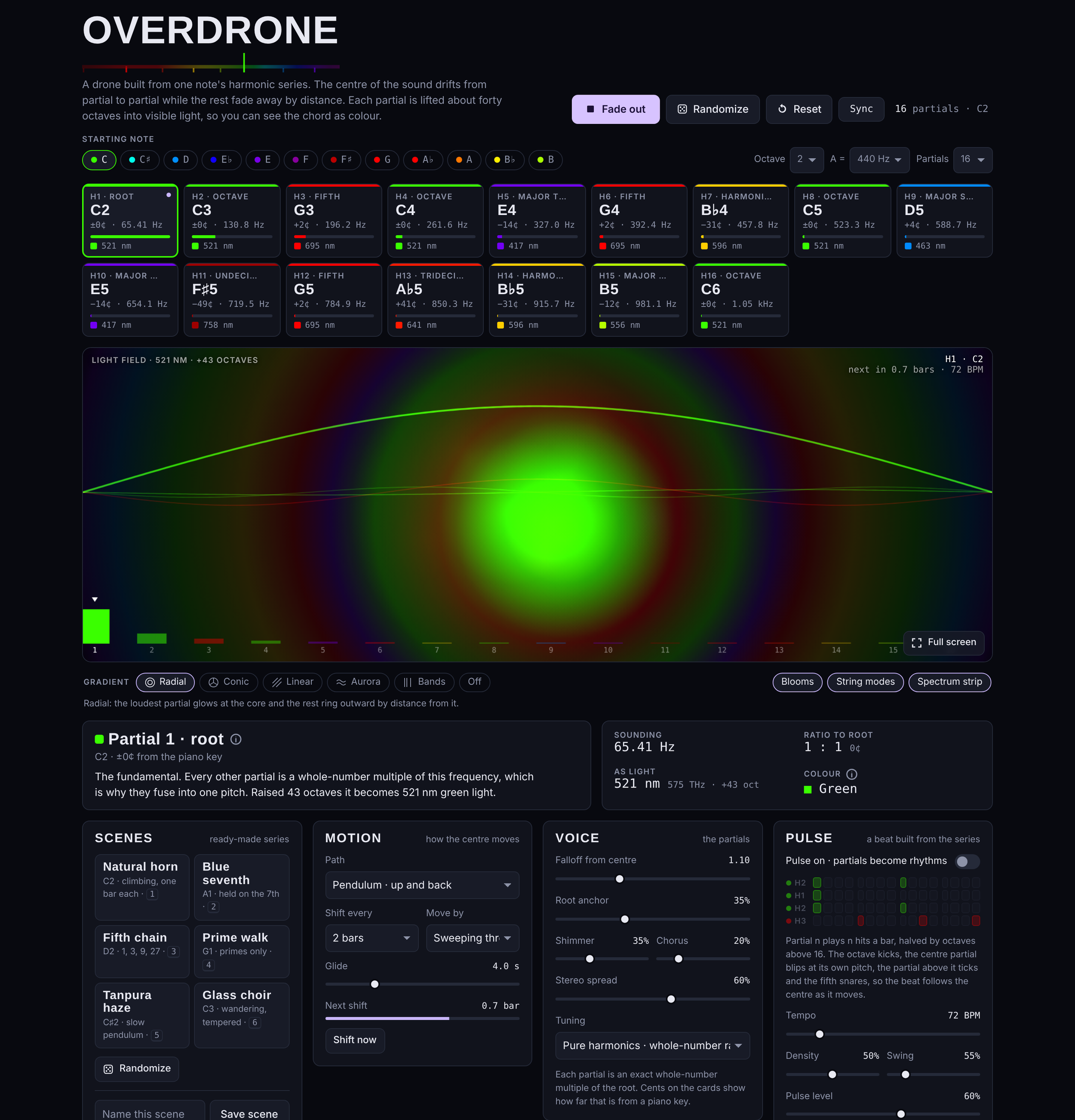
Task: Toggle Spectrum strip overlay
Action: pyautogui.click(x=949, y=682)
